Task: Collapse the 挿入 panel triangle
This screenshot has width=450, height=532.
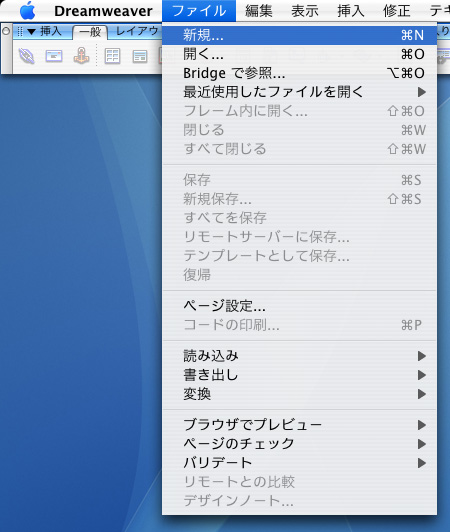Action: (32, 32)
